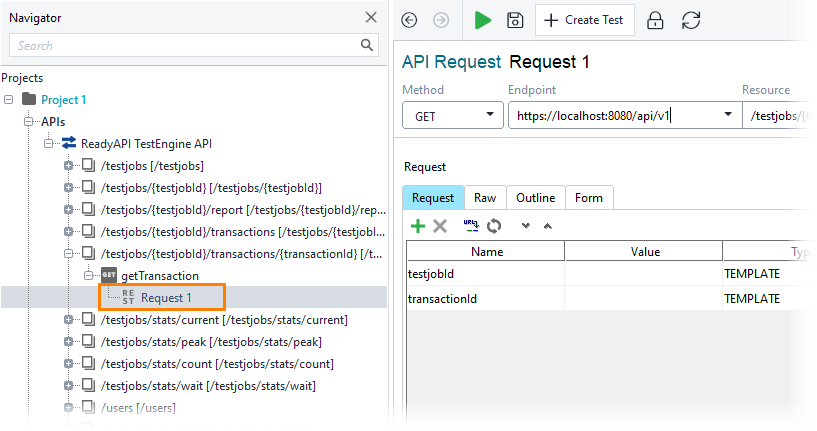Click the Value column header
The width and height of the screenshot is (817, 431).
(644, 251)
